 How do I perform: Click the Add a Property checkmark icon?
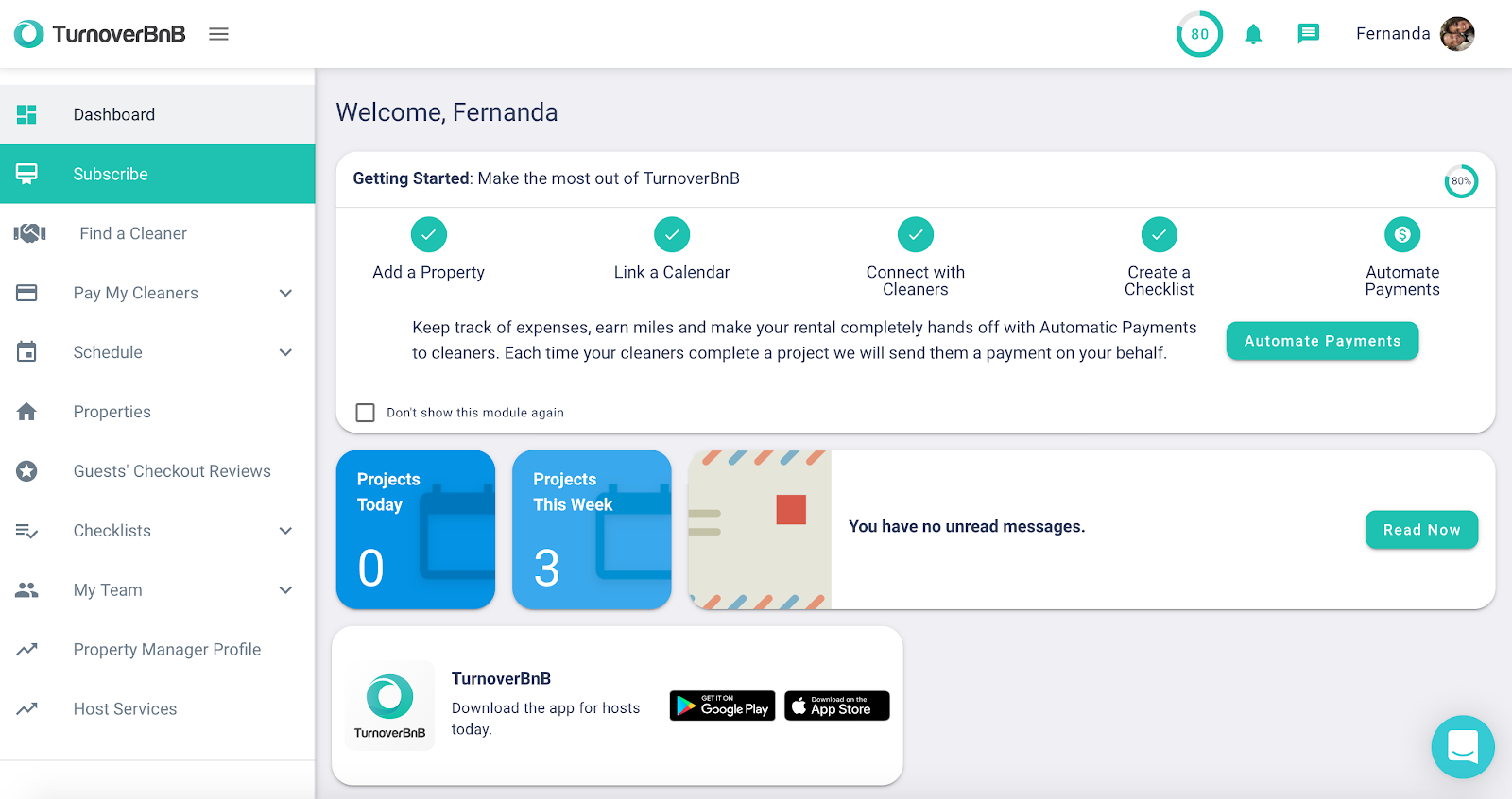(x=429, y=234)
